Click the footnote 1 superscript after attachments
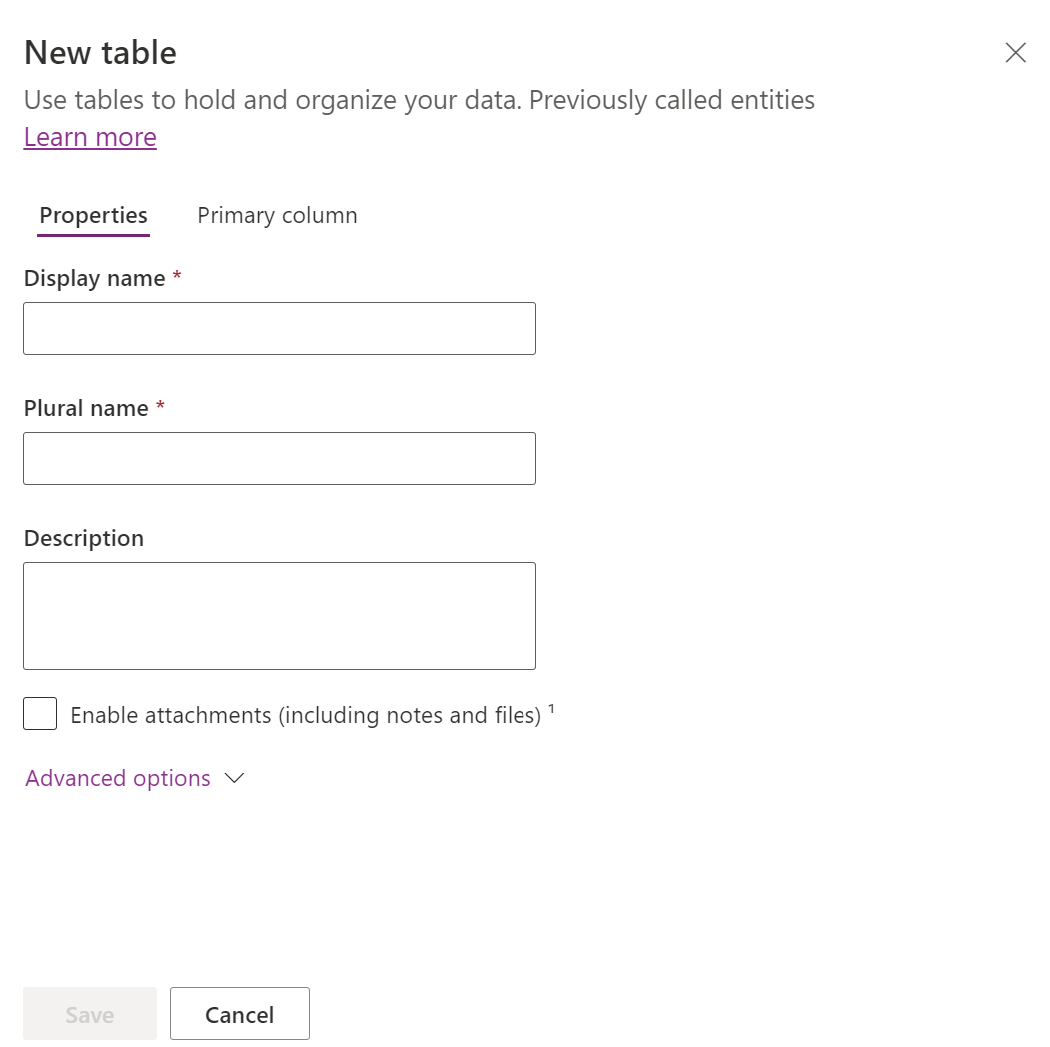The height and width of the screenshot is (1047, 1050). pos(551,709)
